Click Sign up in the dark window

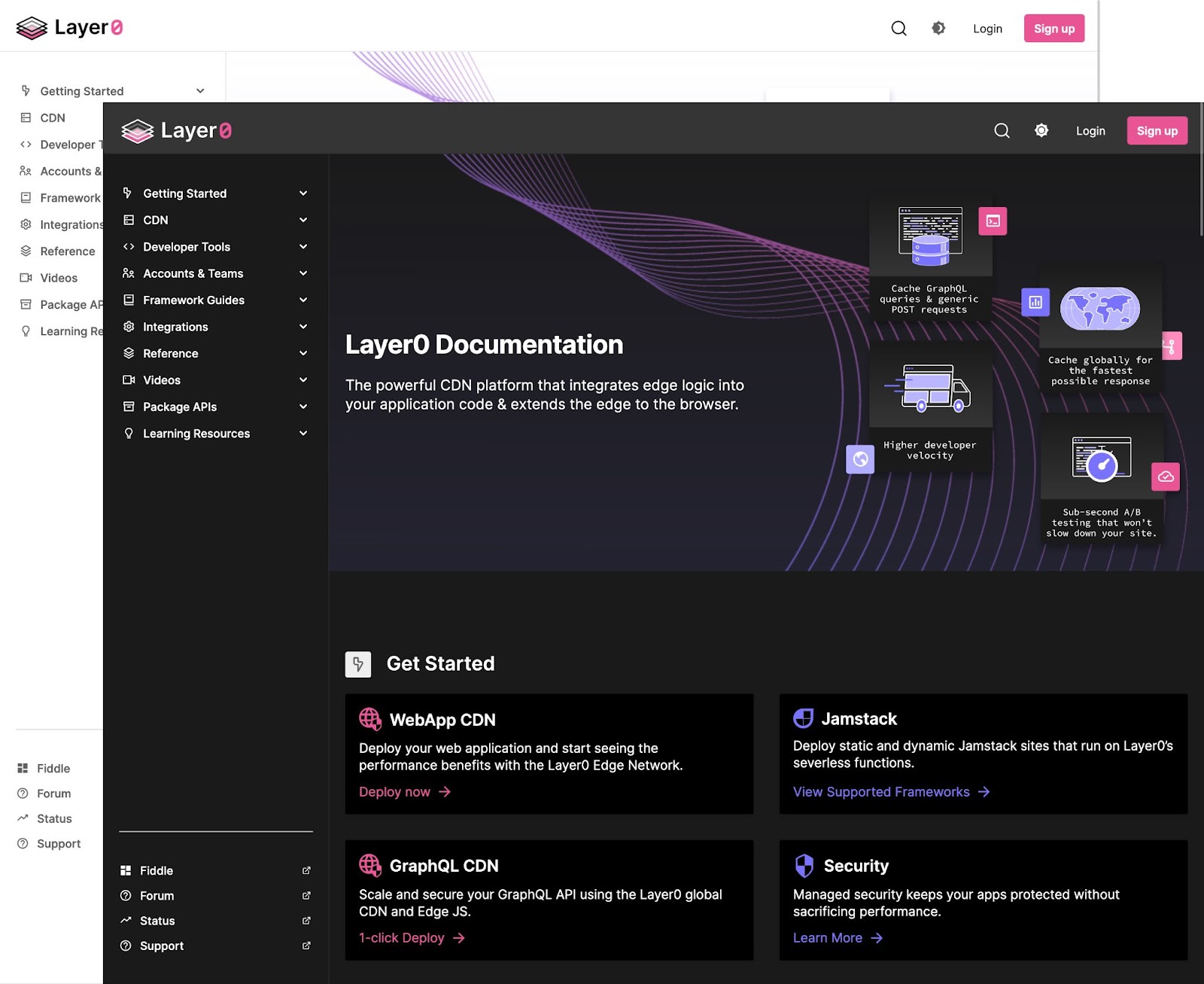[1157, 131]
